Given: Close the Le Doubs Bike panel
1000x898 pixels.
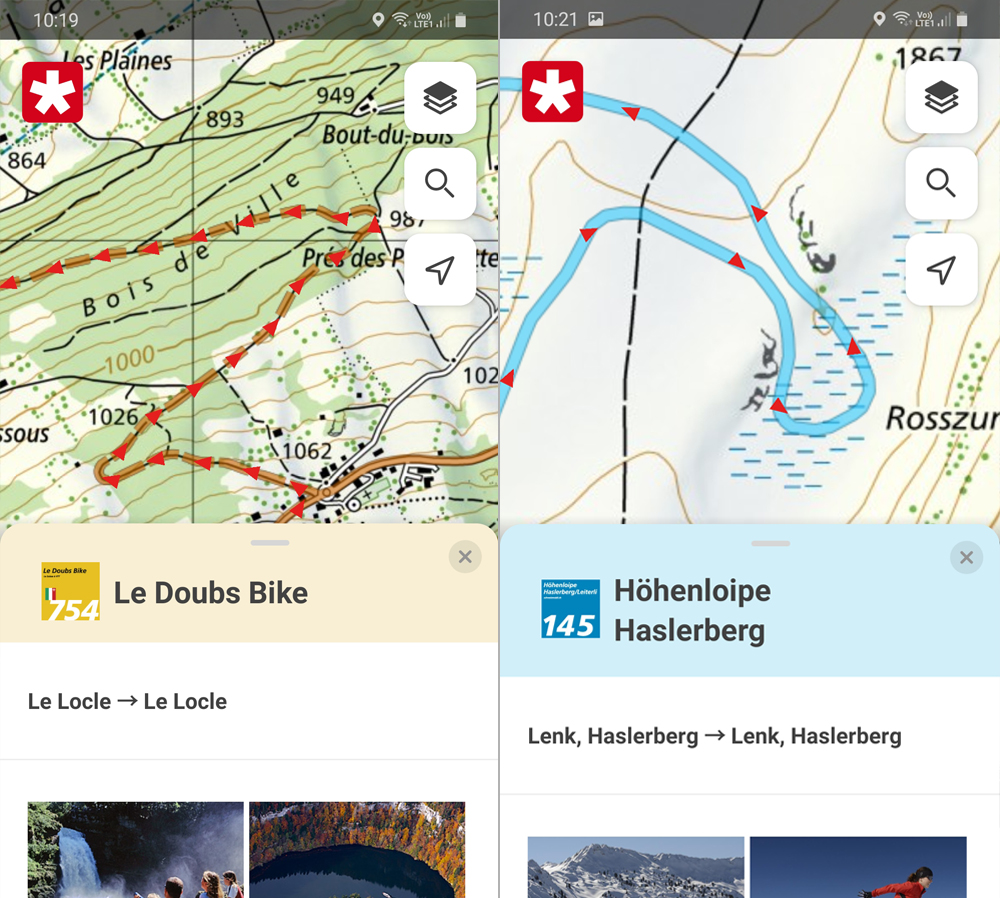Looking at the screenshot, I should (x=465, y=557).
